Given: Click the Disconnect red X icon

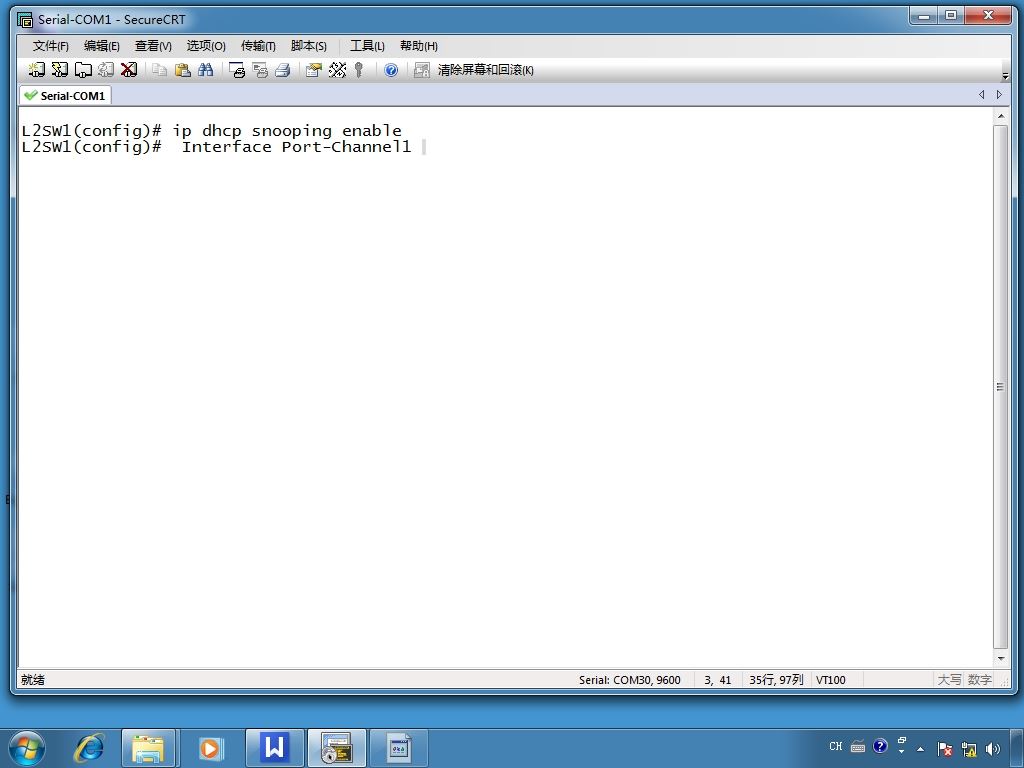Looking at the screenshot, I should [x=129, y=70].
